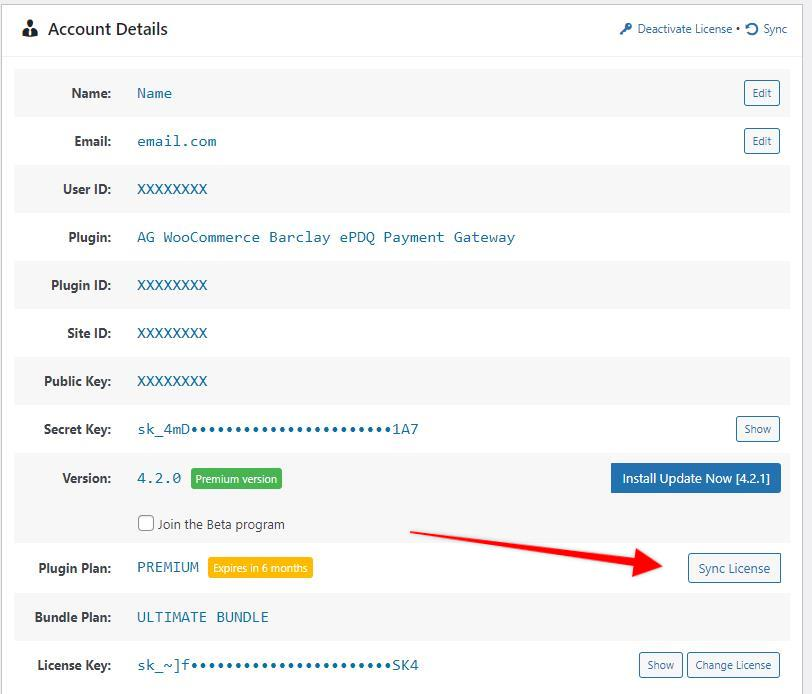Click the Version: label
This screenshot has width=812, height=694.
pyautogui.click(x=87, y=478)
